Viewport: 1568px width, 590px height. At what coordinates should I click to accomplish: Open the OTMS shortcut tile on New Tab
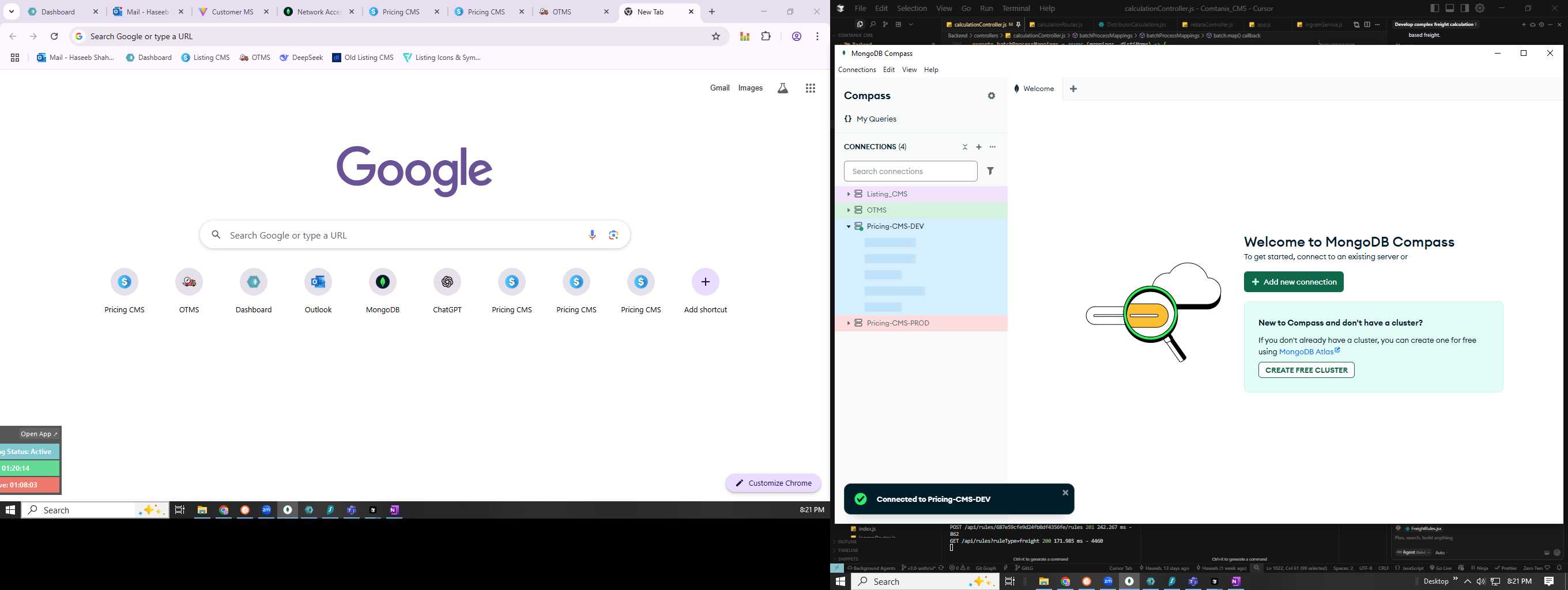coord(189,291)
